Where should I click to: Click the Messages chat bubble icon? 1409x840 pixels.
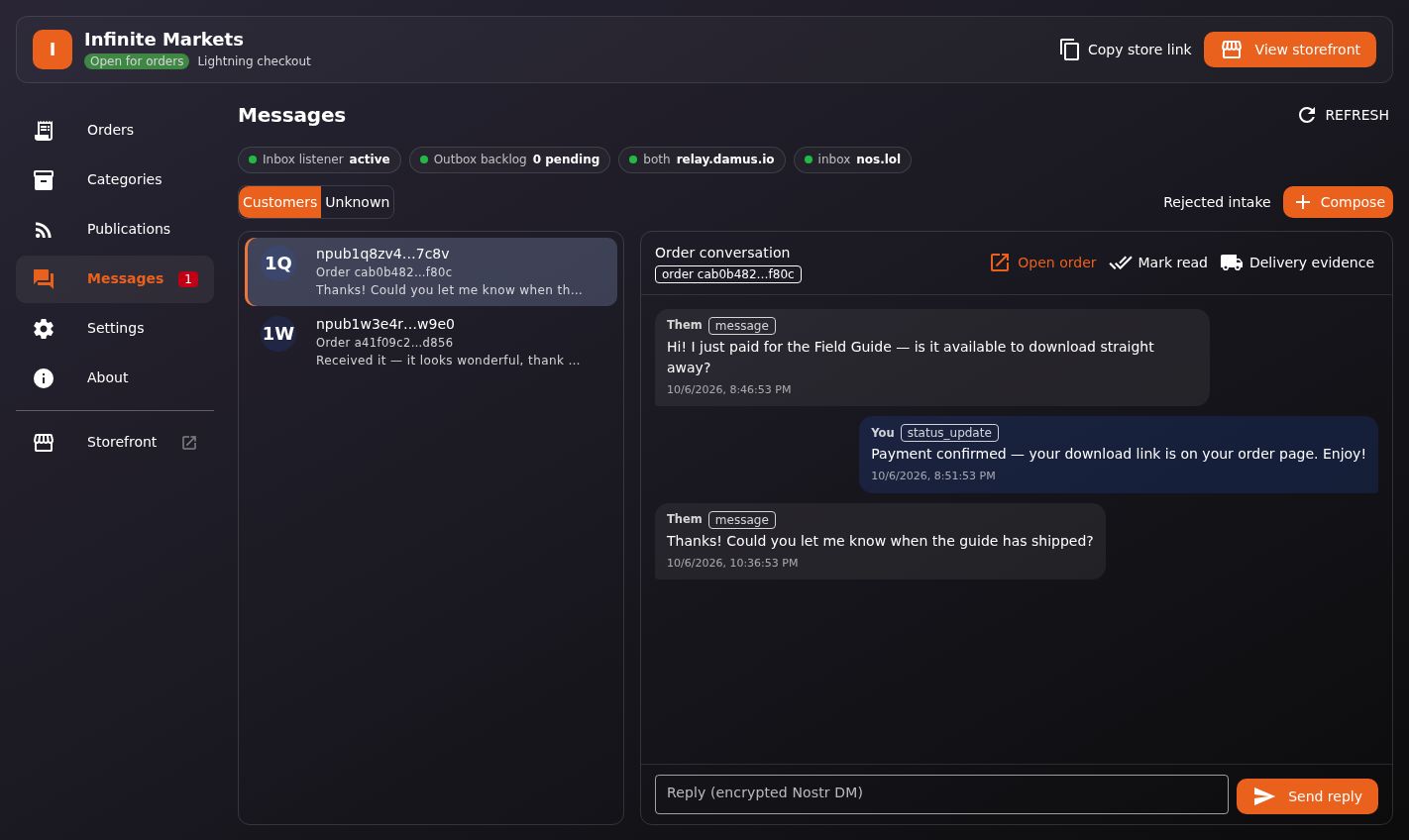[44, 279]
